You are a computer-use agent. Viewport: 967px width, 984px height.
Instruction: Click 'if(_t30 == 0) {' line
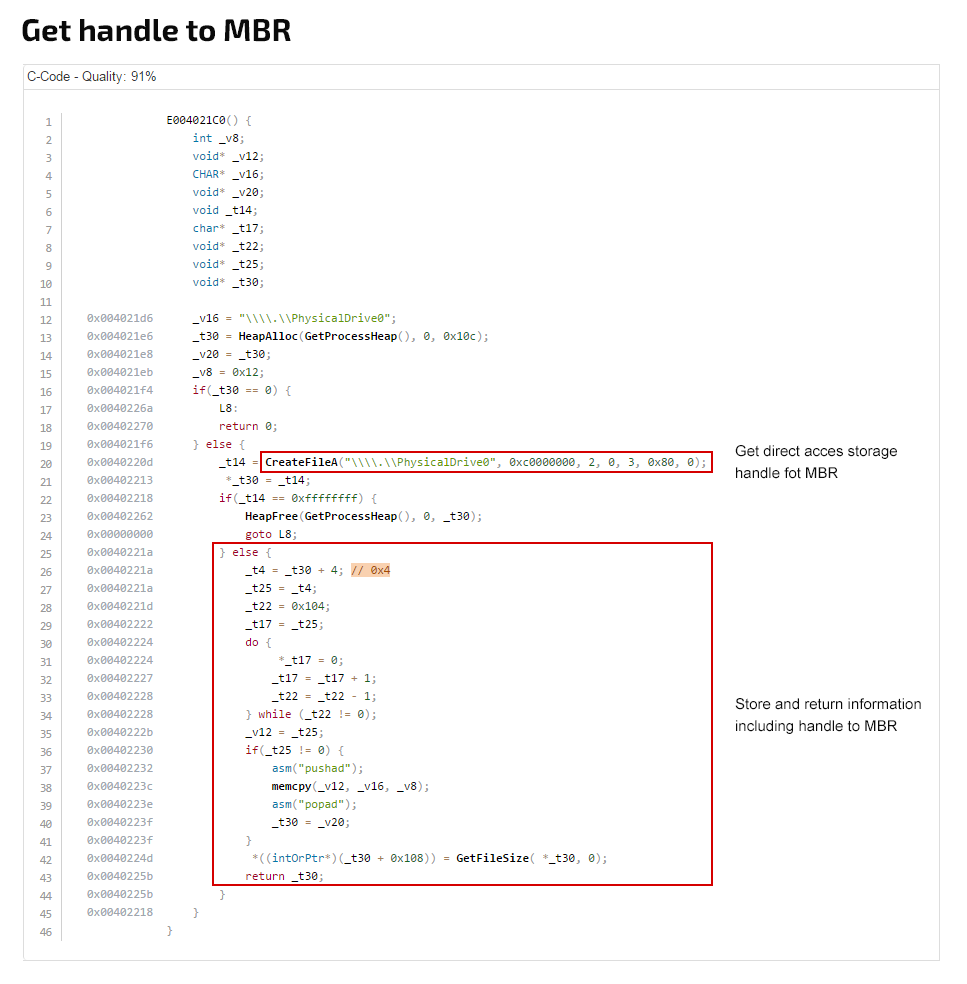tap(242, 390)
